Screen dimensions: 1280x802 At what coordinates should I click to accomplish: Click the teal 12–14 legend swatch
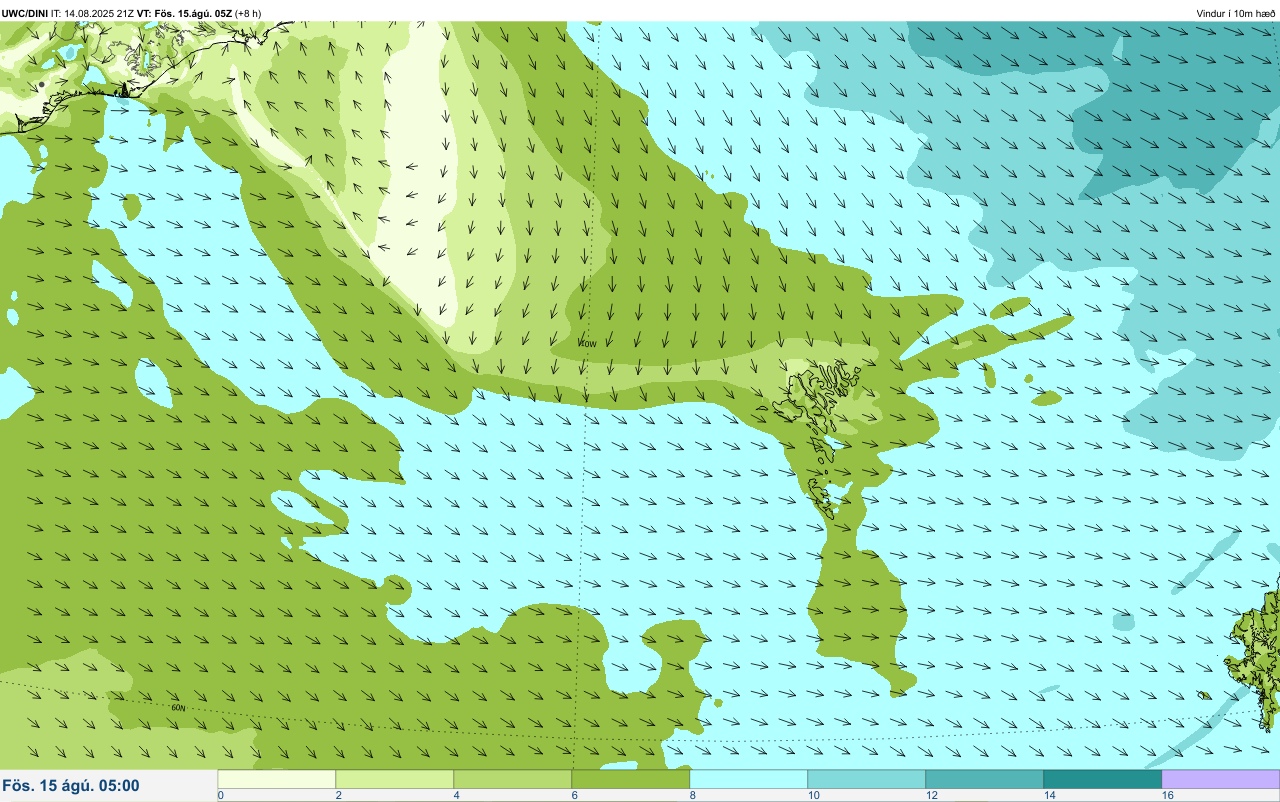985,779
